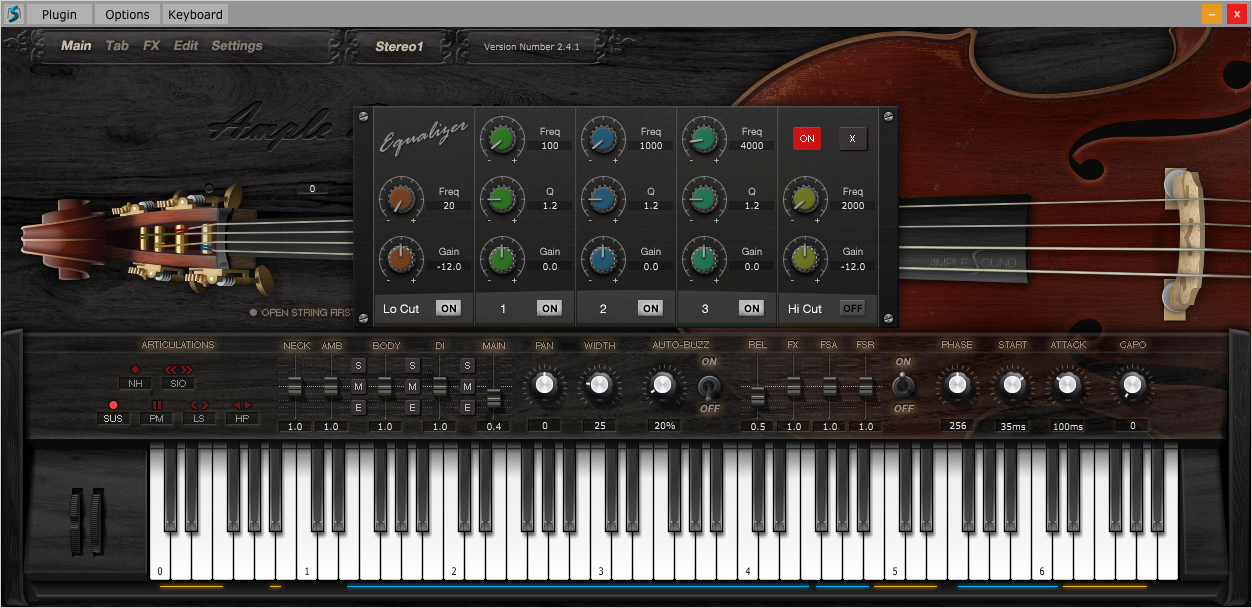Click the NECK mic volume fader
Image resolution: width=1252 pixels, height=608 pixels.
click(295, 385)
